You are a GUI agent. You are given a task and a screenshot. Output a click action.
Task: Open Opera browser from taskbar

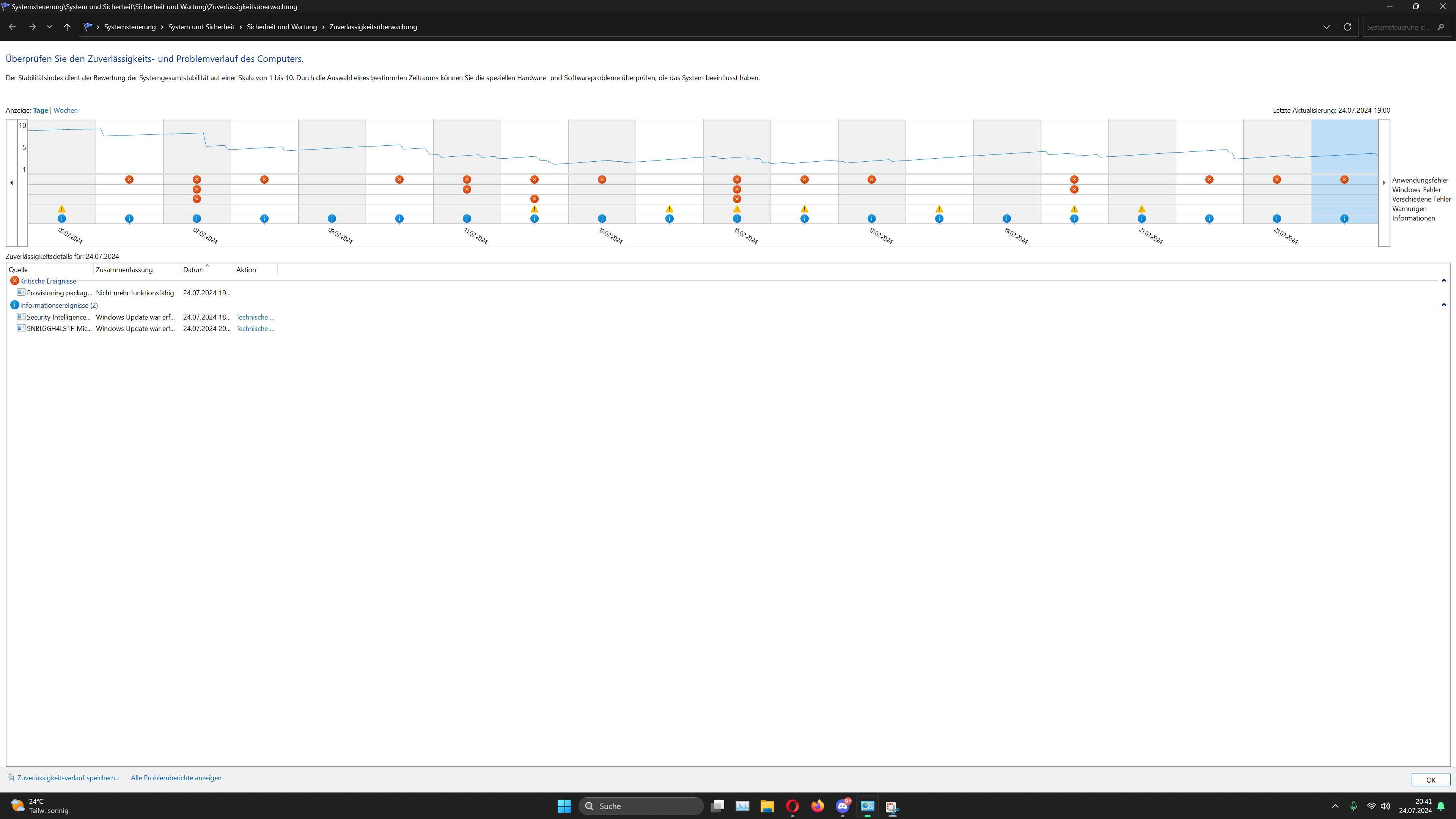792,806
